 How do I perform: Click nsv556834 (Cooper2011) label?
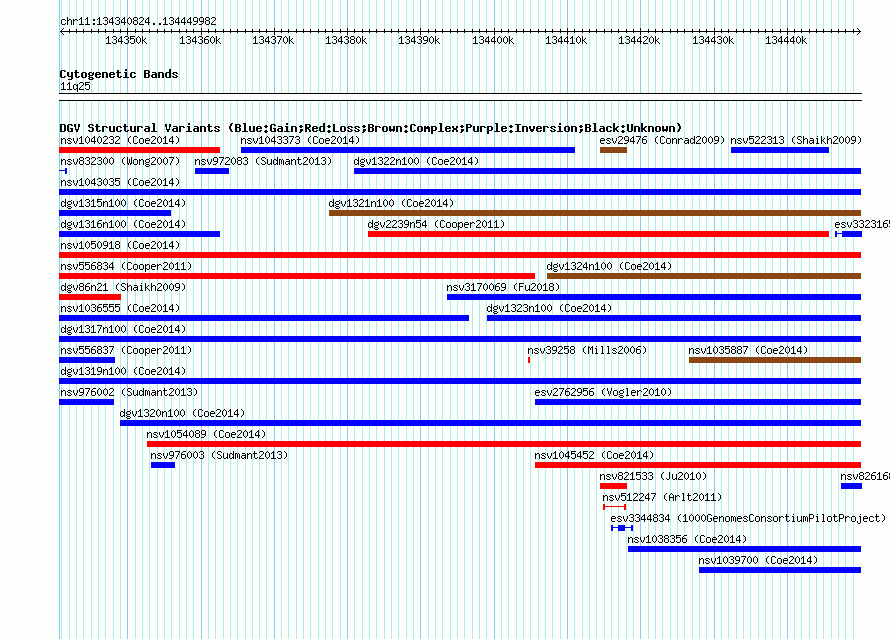point(126,266)
